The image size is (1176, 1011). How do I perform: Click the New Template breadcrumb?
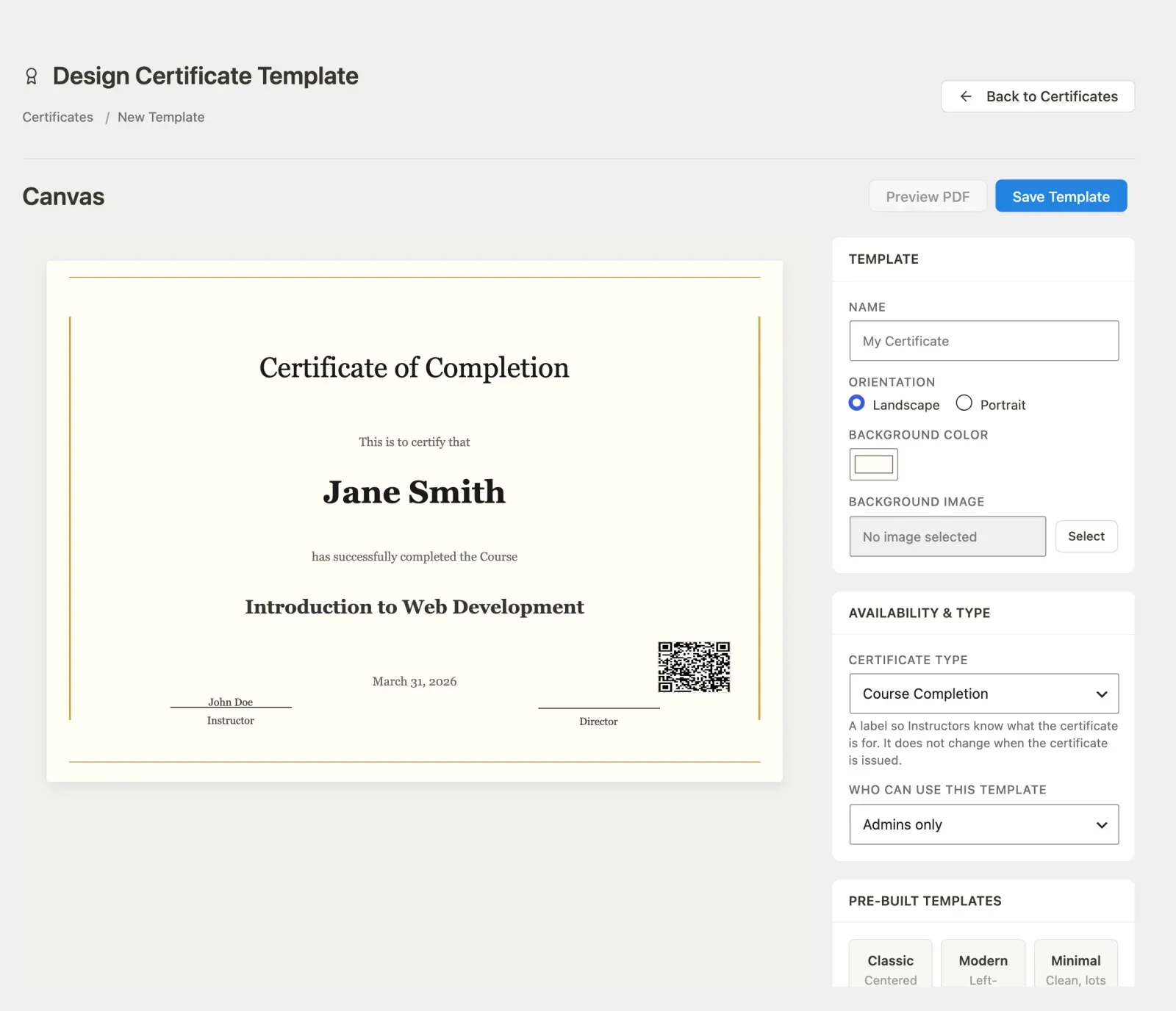161,118
